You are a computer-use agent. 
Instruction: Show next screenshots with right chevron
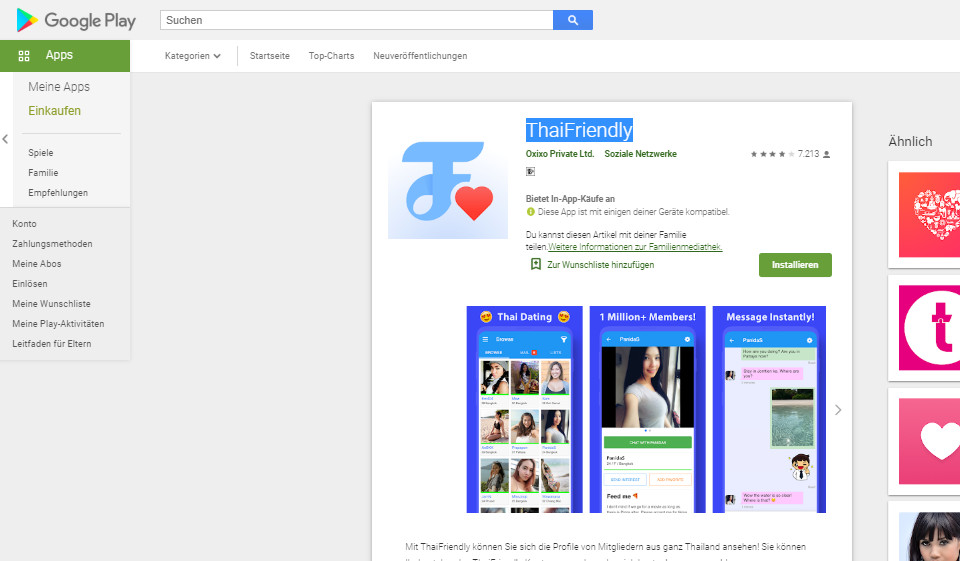click(x=838, y=410)
